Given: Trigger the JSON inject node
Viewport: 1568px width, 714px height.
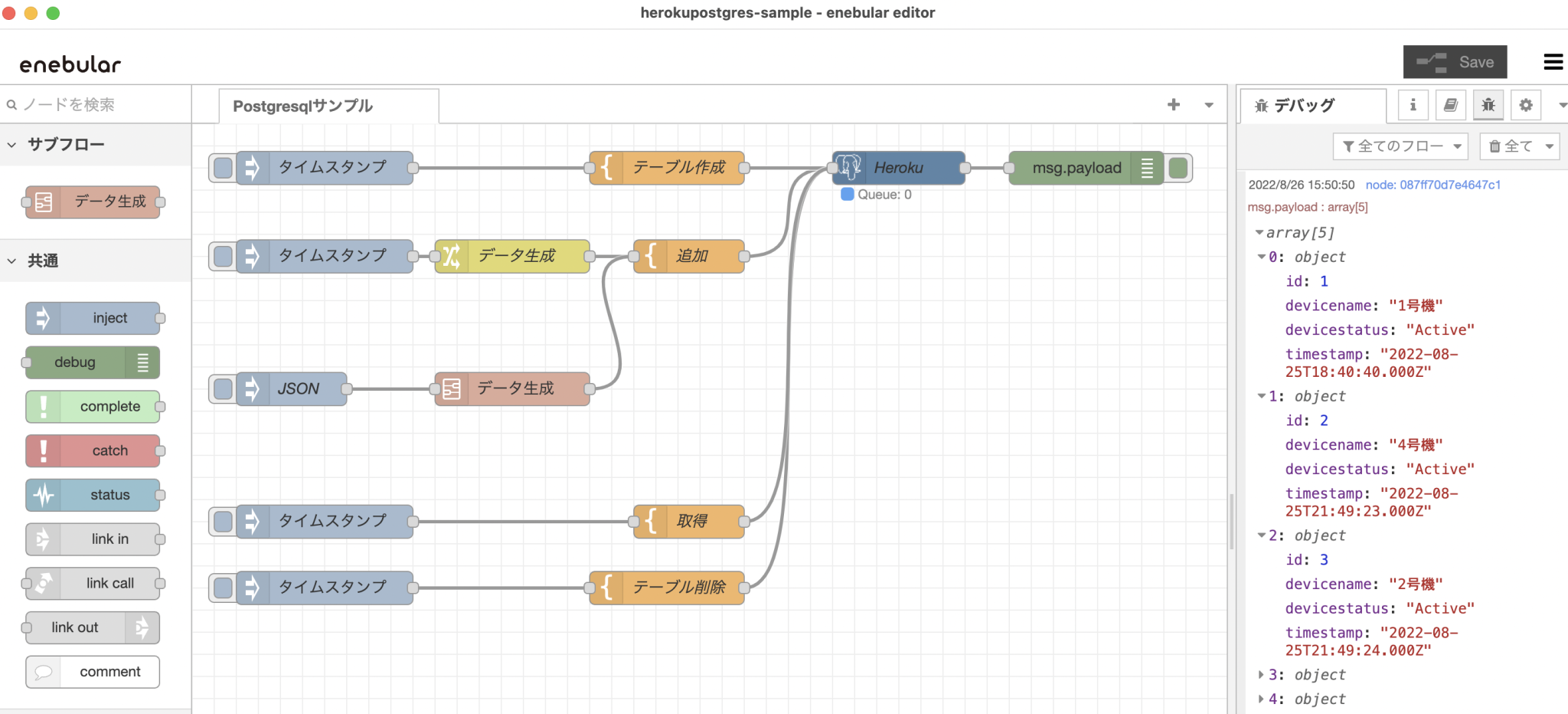Looking at the screenshot, I should tap(221, 388).
